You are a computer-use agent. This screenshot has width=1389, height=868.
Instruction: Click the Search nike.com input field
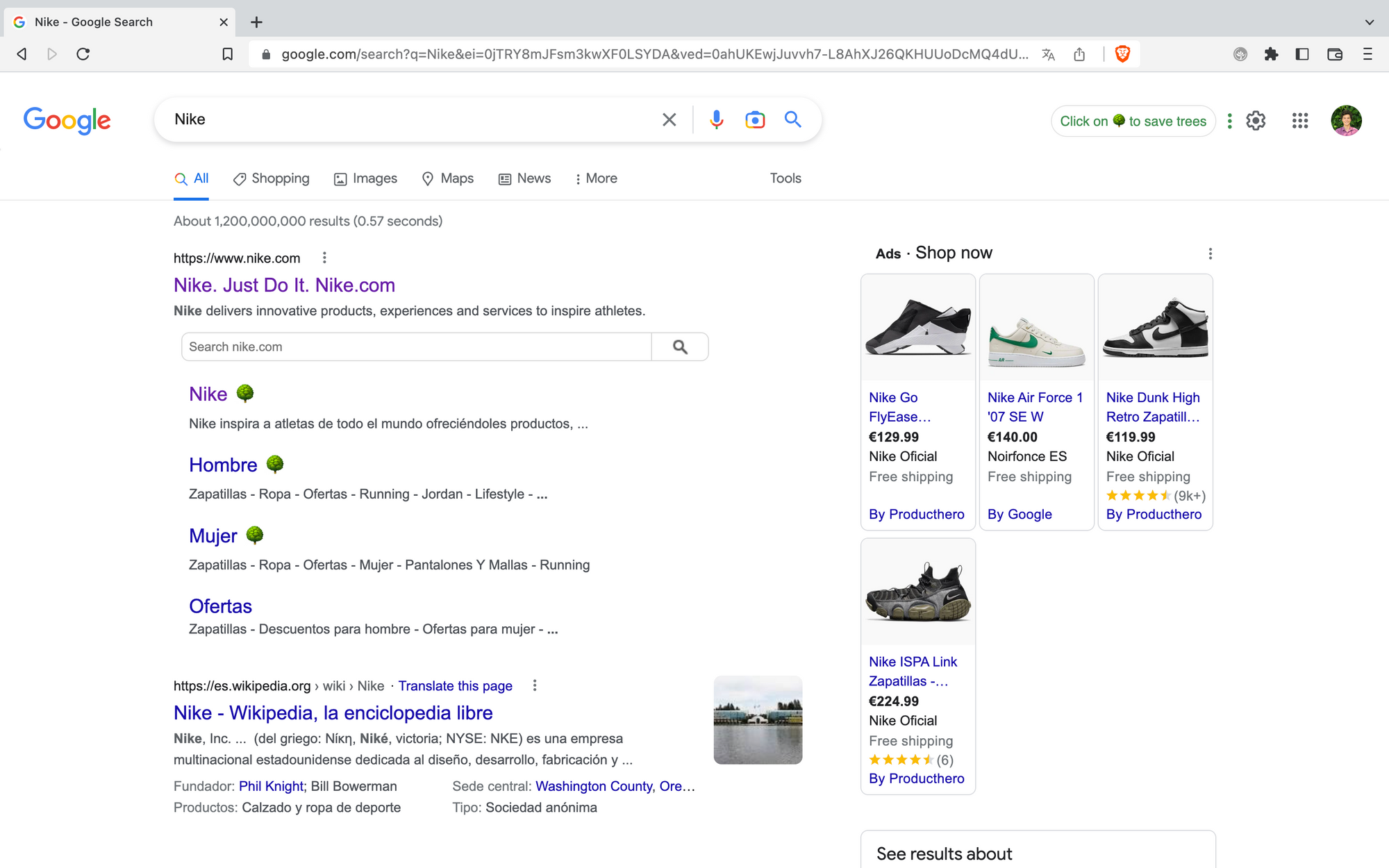coord(417,347)
